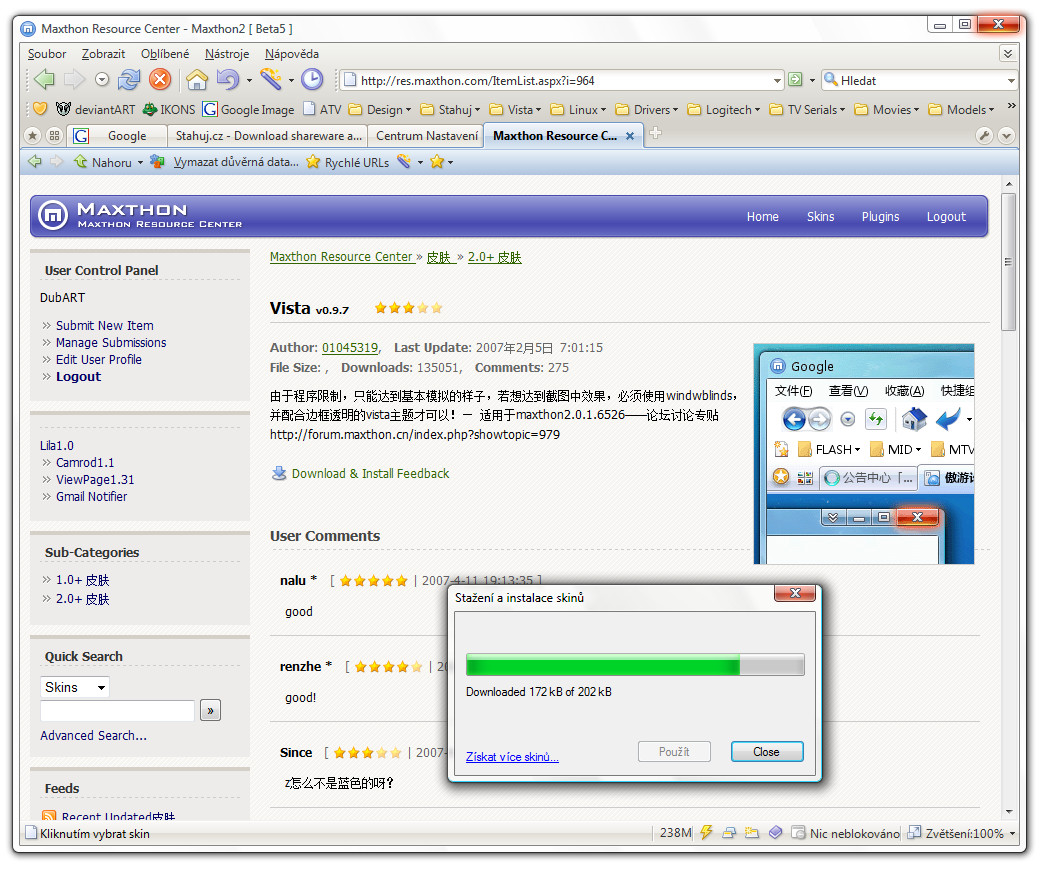Show more bookmarks with the double chevron

pos(1011,105)
